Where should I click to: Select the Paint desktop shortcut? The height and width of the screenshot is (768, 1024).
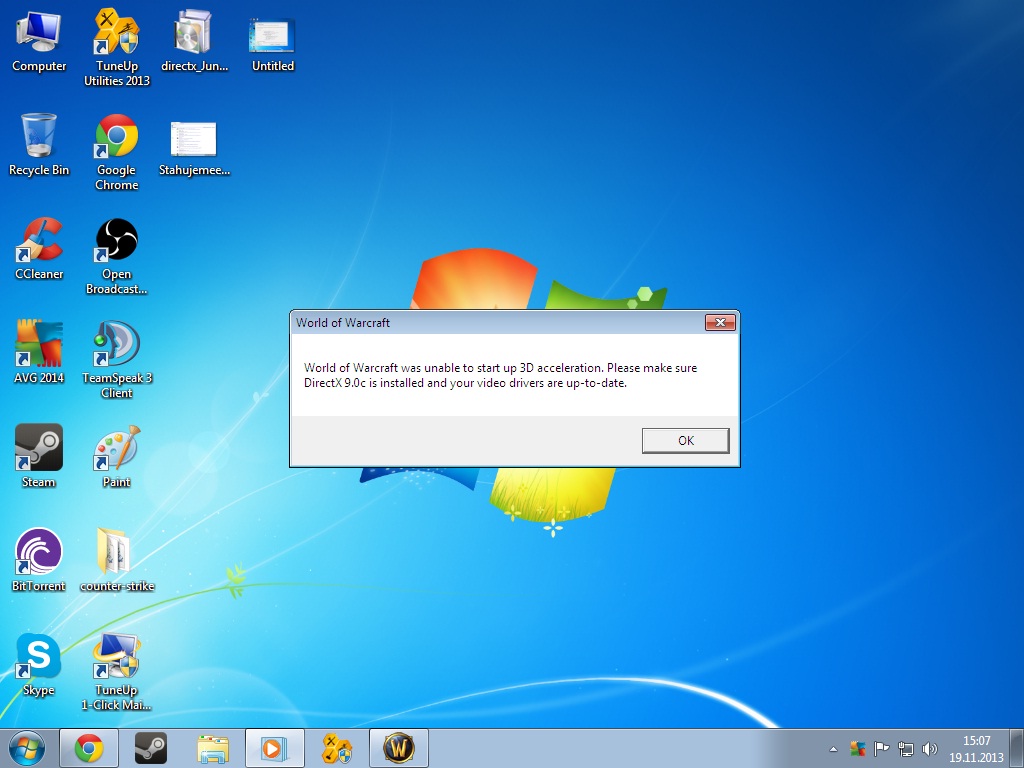[x=117, y=456]
